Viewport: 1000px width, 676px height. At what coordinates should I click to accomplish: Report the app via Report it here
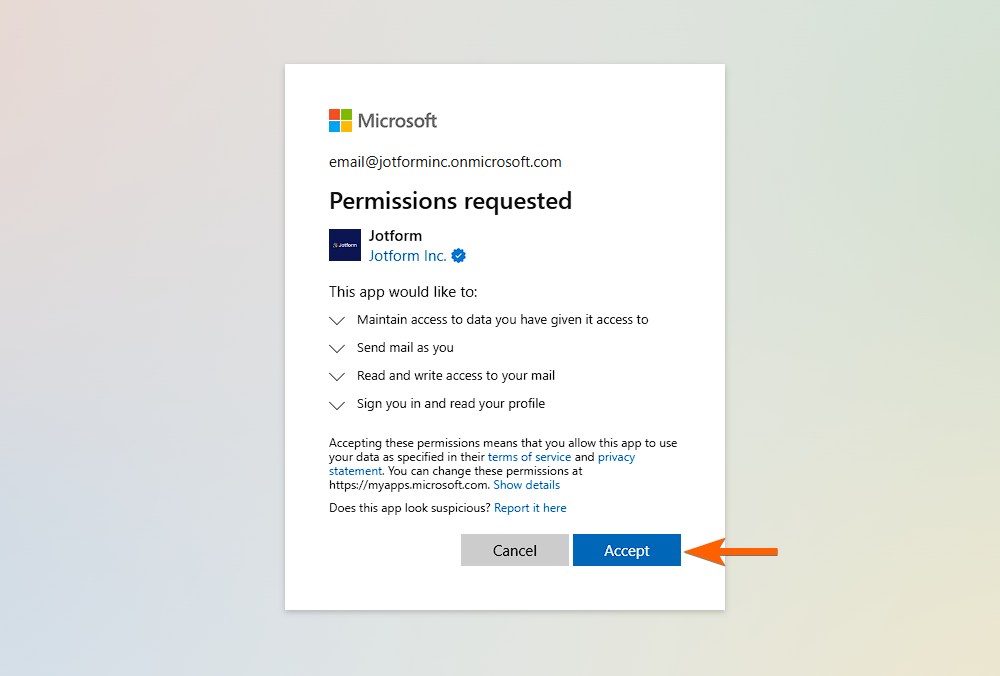pos(530,508)
